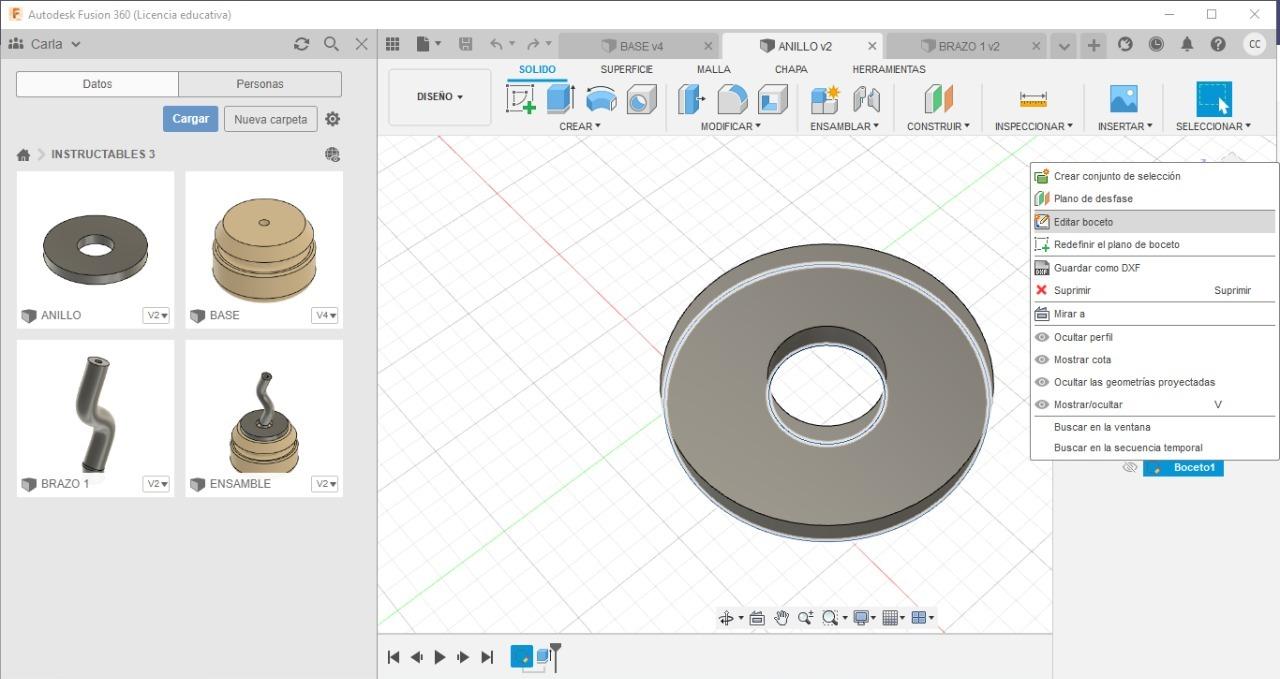
Task: Switch to the SUPERFICIE ribbon tab
Action: tap(626, 69)
